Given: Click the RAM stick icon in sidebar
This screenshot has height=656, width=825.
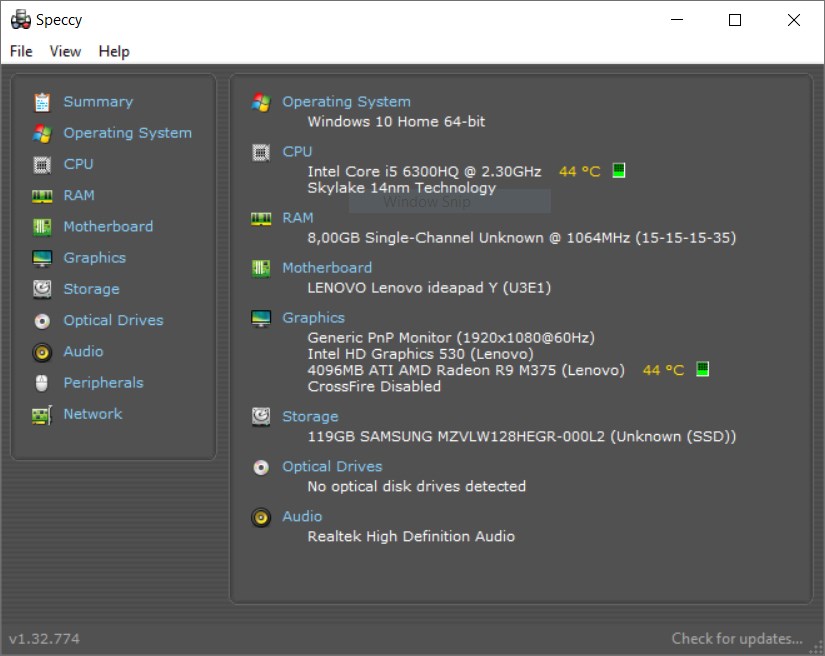Looking at the screenshot, I should coord(42,196).
